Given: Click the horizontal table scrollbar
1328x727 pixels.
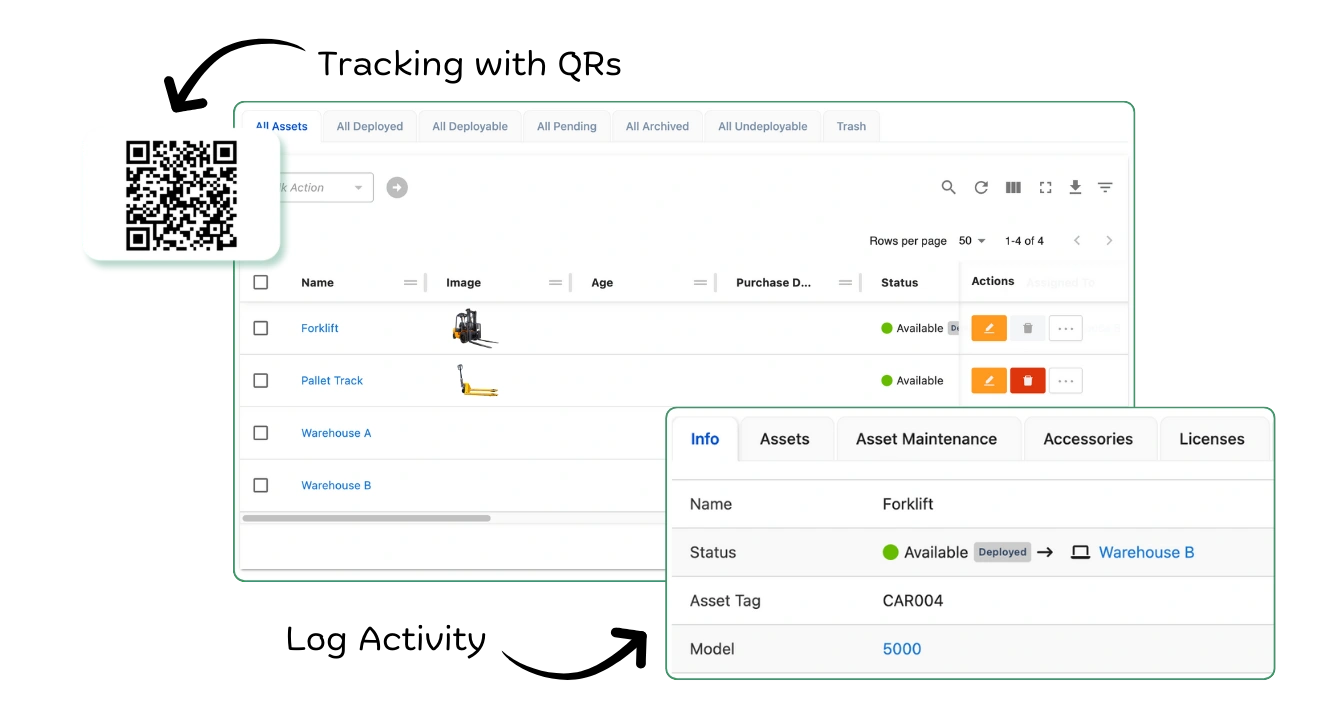Looking at the screenshot, I should coord(366,518).
